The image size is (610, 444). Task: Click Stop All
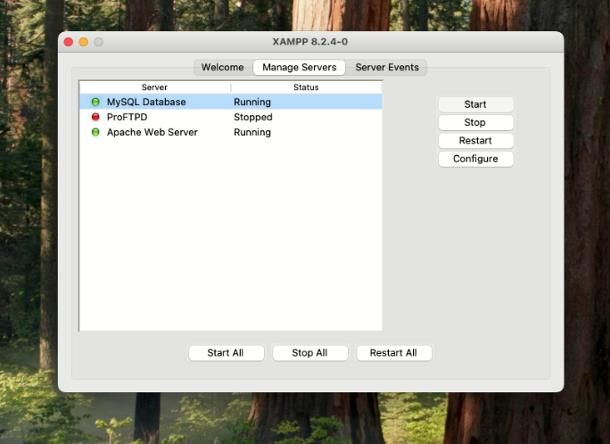tap(310, 353)
